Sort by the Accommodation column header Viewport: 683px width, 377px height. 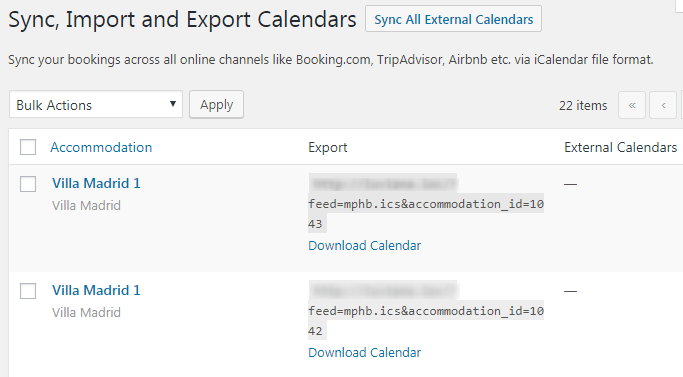click(x=101, y=147)
